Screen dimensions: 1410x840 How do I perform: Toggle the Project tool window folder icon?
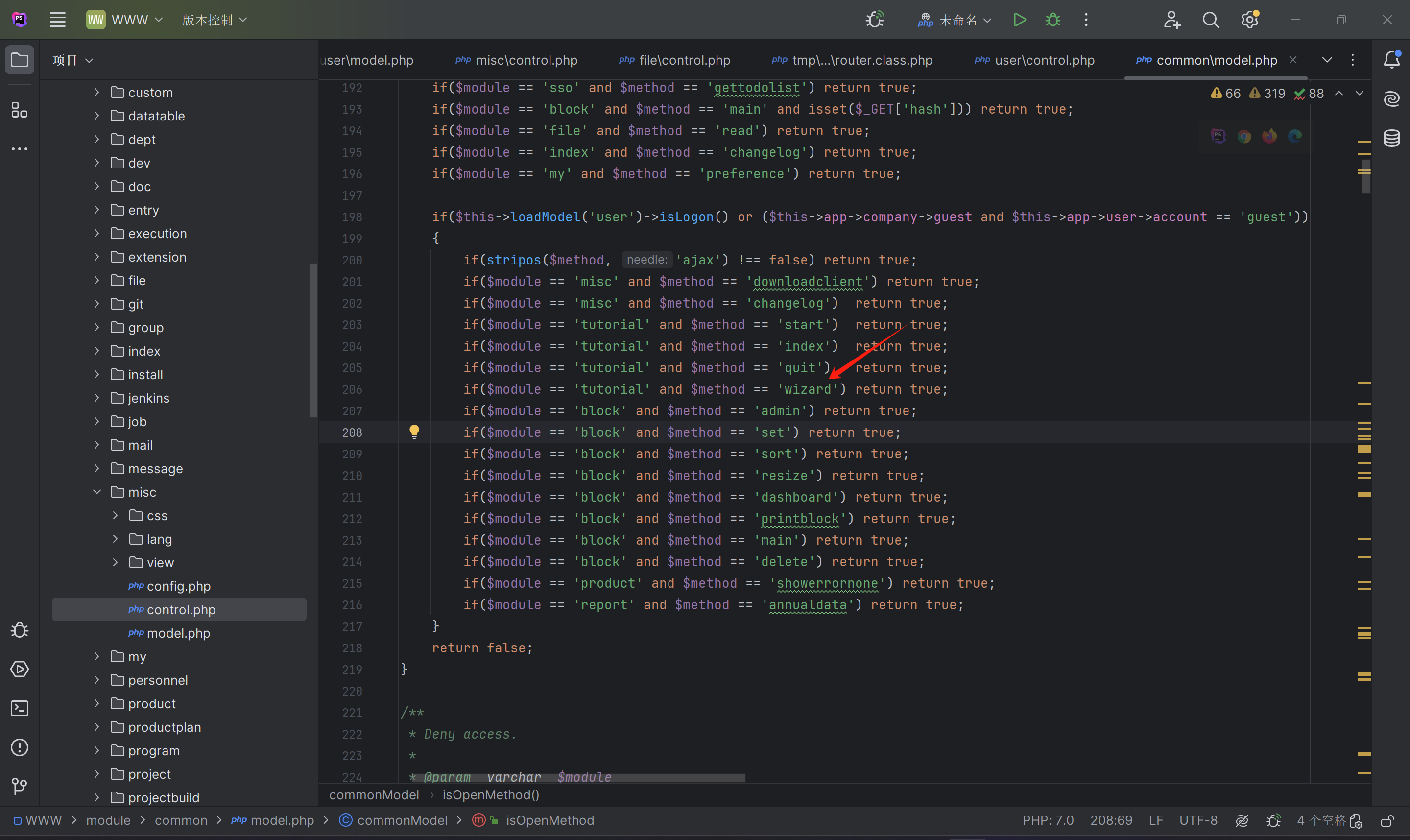point(20,59)
